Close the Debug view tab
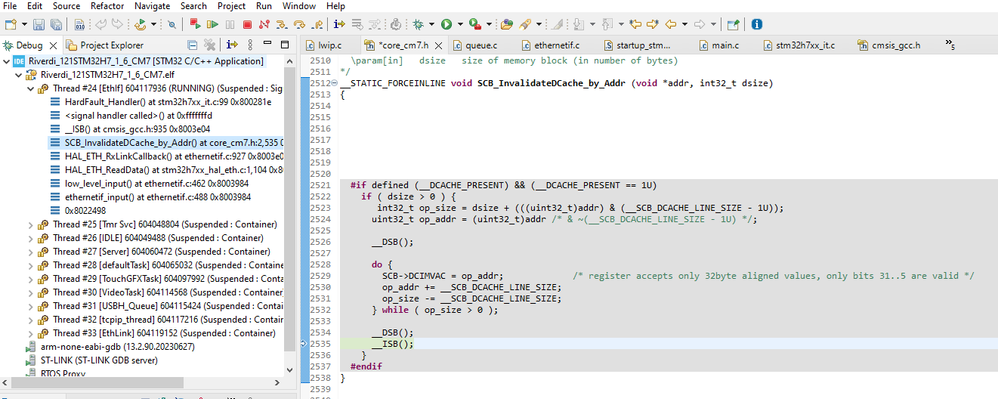 (x=53, y=45)
